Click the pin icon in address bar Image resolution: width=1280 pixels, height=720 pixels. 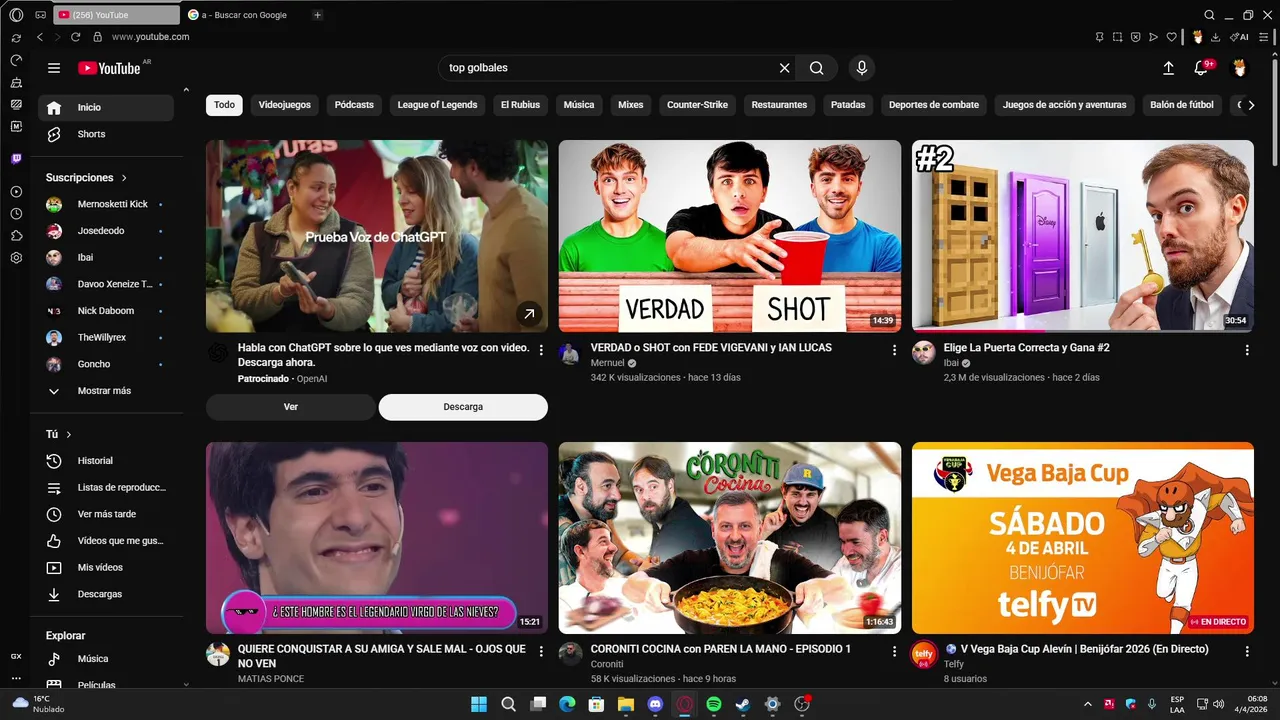(1099, 37)
